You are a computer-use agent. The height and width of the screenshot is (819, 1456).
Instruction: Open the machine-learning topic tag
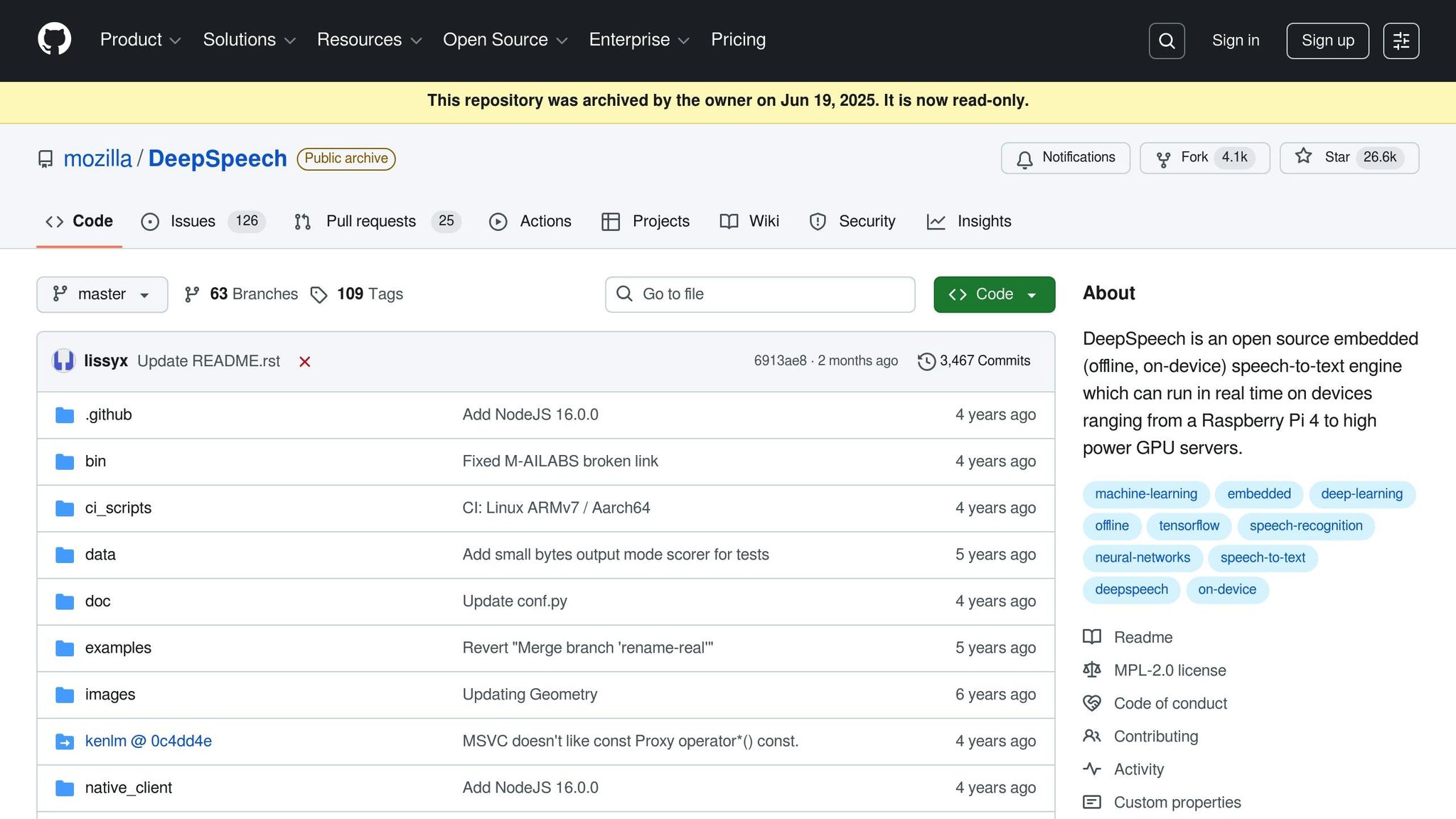point(1146,494)
